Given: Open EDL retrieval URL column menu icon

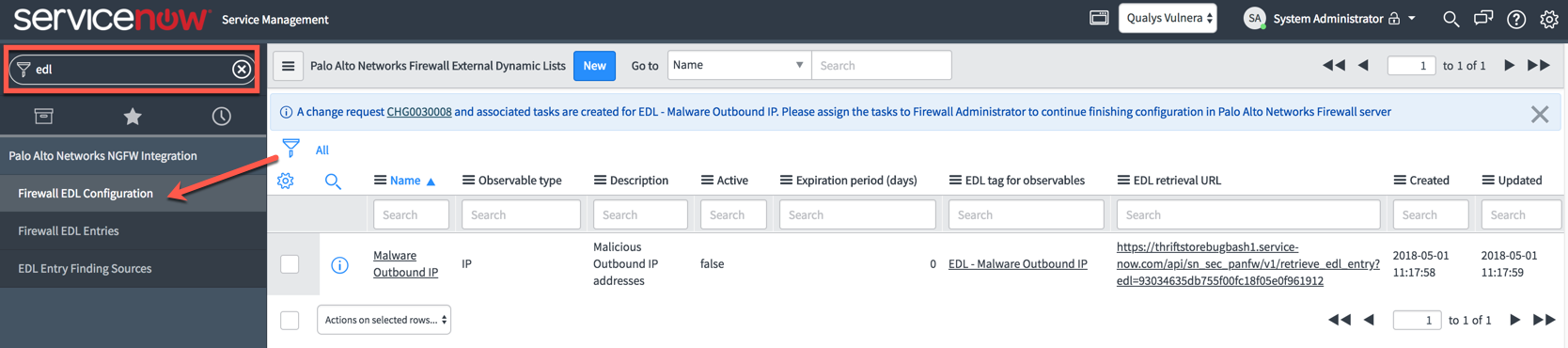Looking at the screenshot, I should tap(1123, 181).
